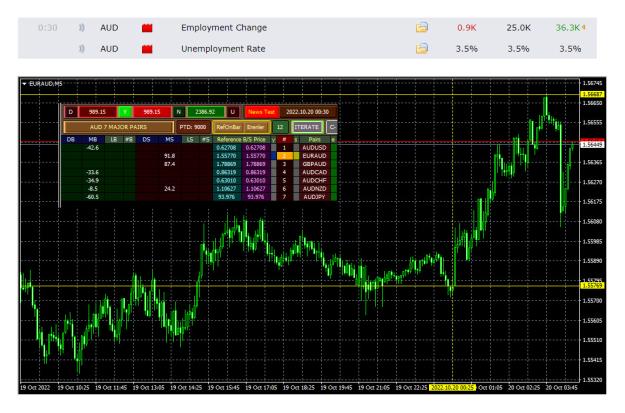The height and width of the screenshot is (413, 625).
Task: Click the LS column header
Action: [x=190, y=140]
